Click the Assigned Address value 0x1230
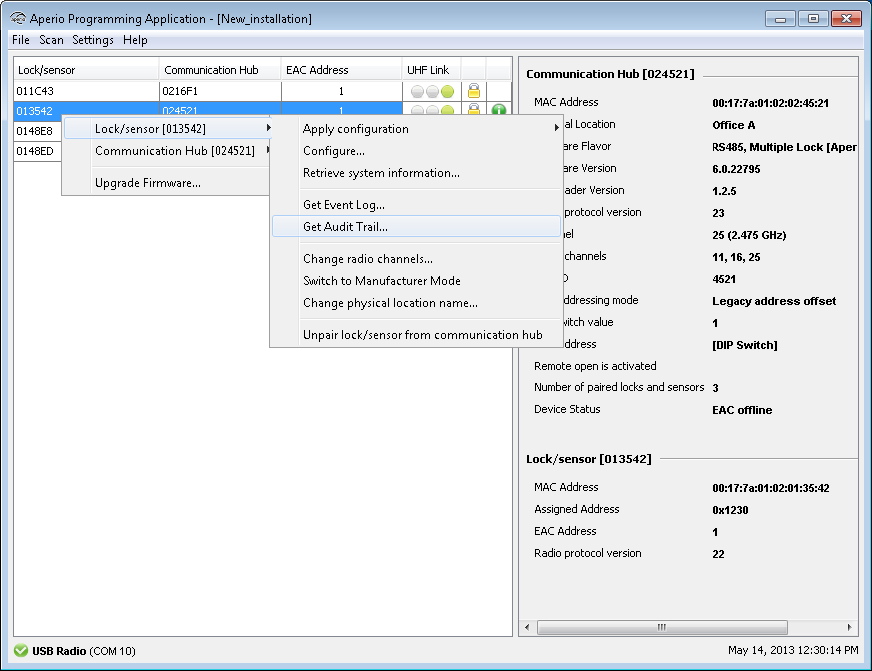Viewport: 872px width, 671px height. click(730, 510)
